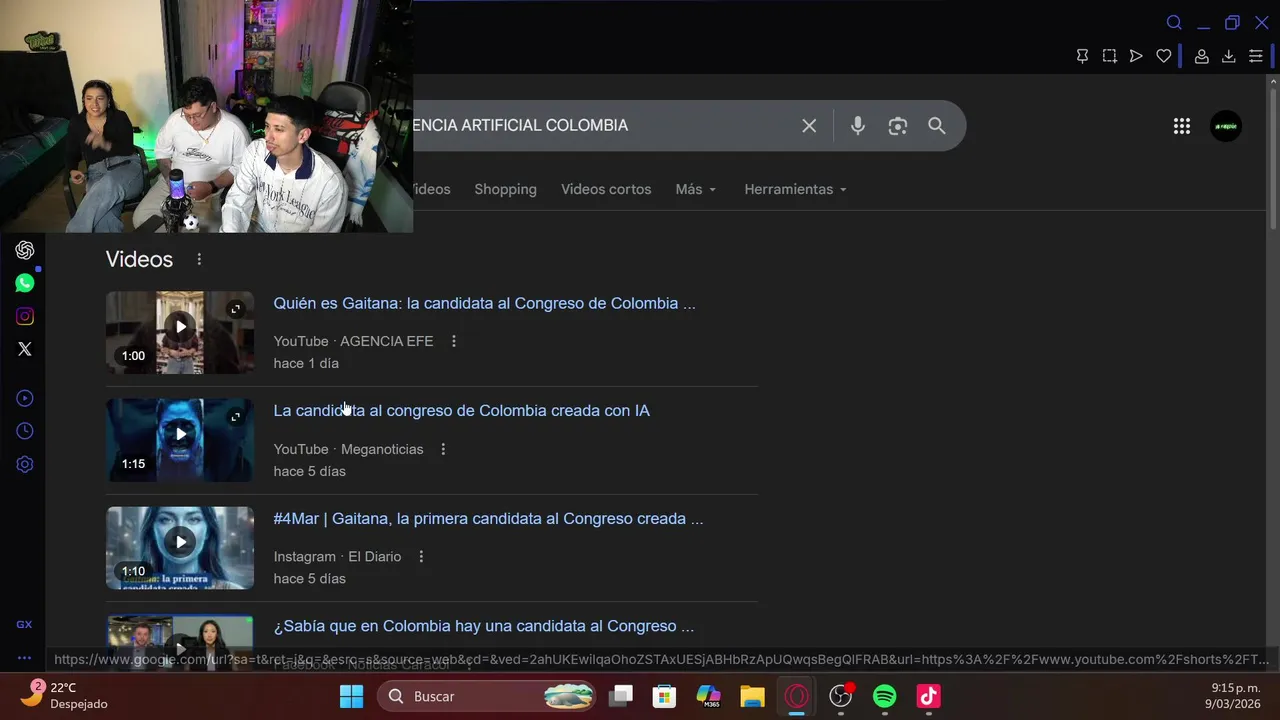The image size is (1280, 720).
Task: Open browser search icon in title bar
Action: point(1174,23)
